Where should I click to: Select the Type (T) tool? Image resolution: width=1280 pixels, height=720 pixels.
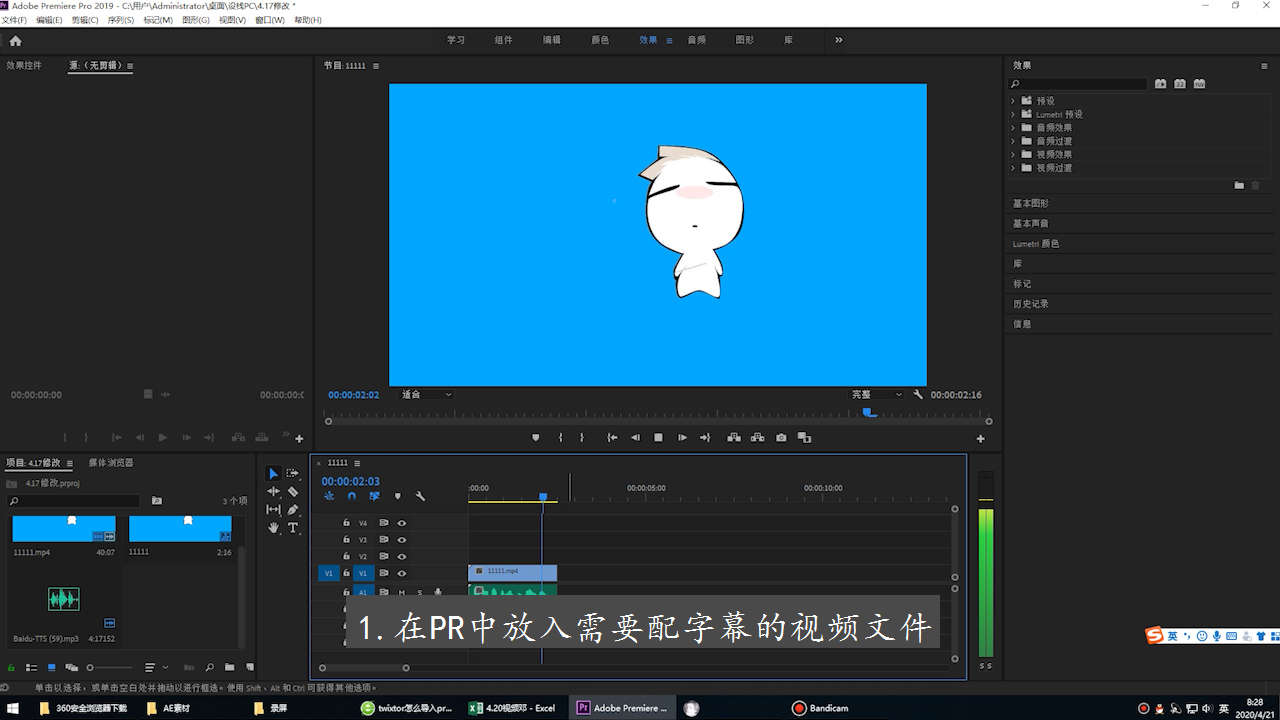293,527
